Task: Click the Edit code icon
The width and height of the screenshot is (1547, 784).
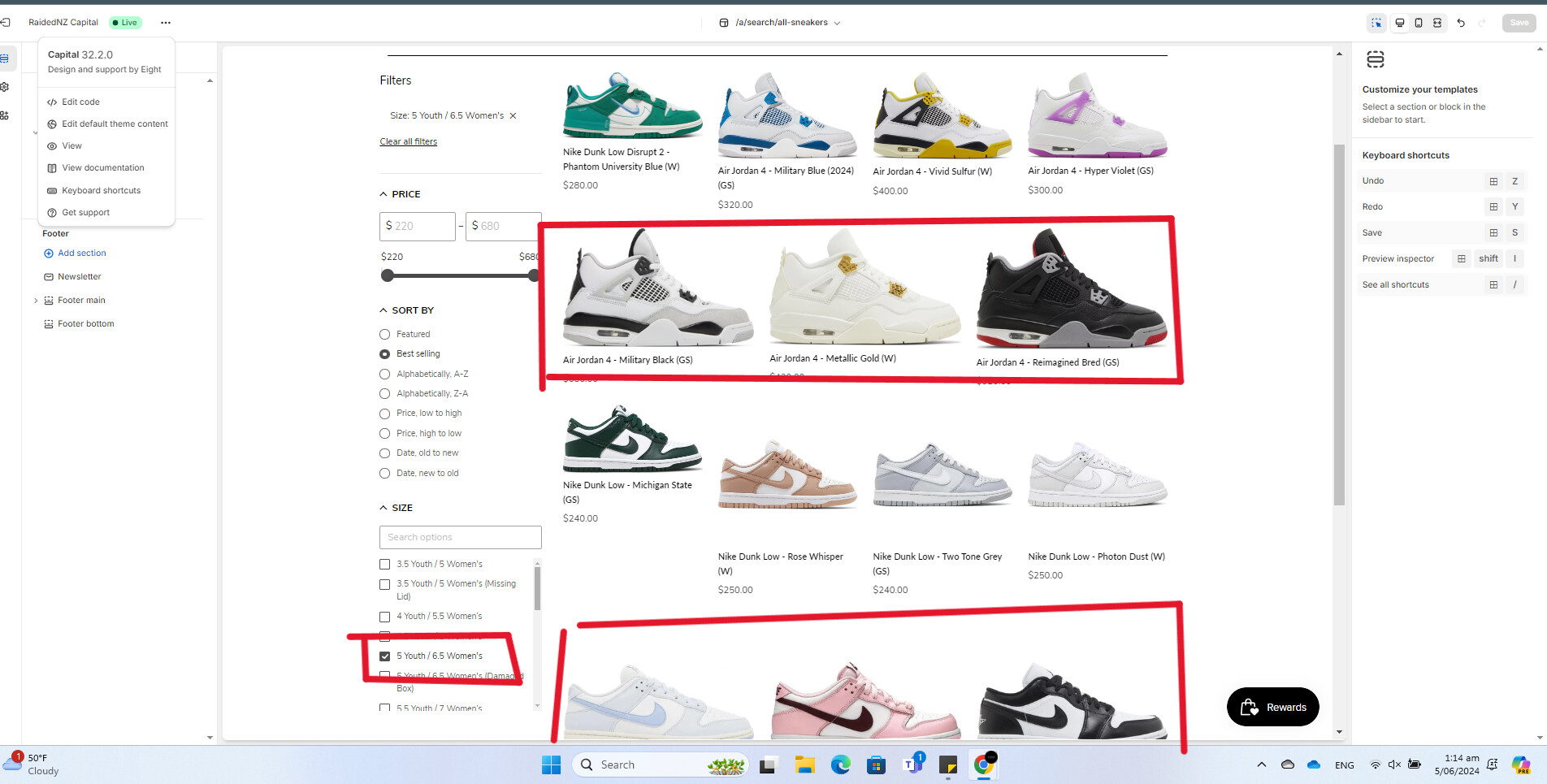Action: click(52, 102)
